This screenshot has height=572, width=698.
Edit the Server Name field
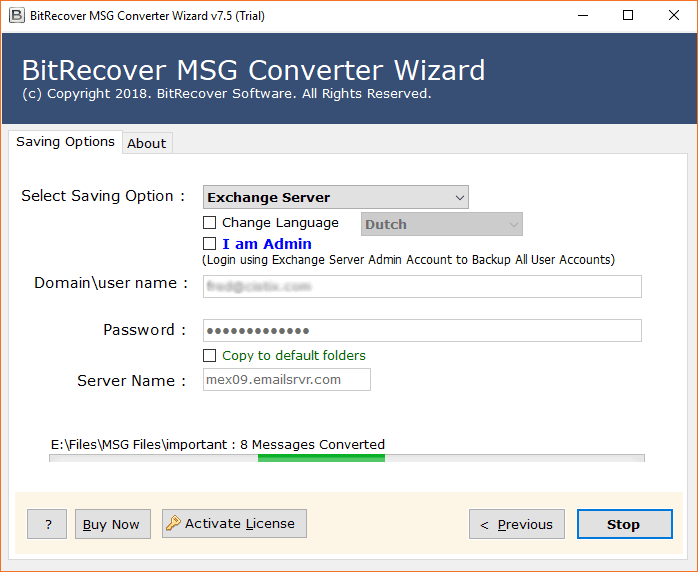pos(287,380)
